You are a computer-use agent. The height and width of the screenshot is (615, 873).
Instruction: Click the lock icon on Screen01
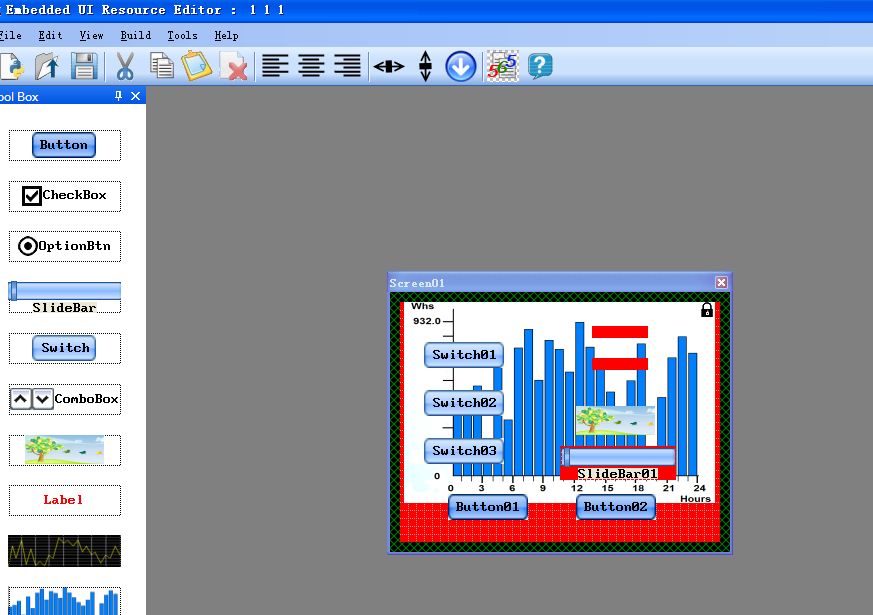click(x=707, y=309)
